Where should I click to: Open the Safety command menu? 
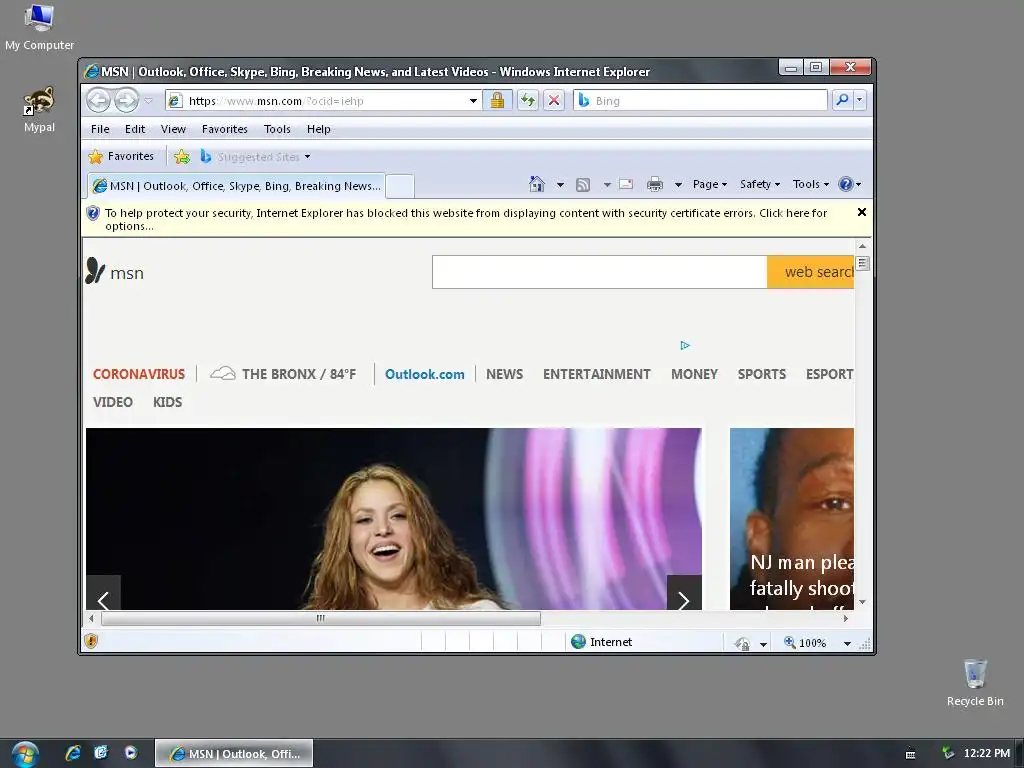[760, 184]
